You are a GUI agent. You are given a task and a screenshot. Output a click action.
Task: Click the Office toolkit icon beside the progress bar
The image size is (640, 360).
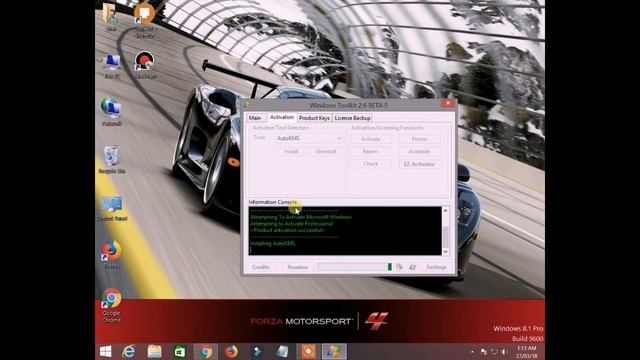399,267
